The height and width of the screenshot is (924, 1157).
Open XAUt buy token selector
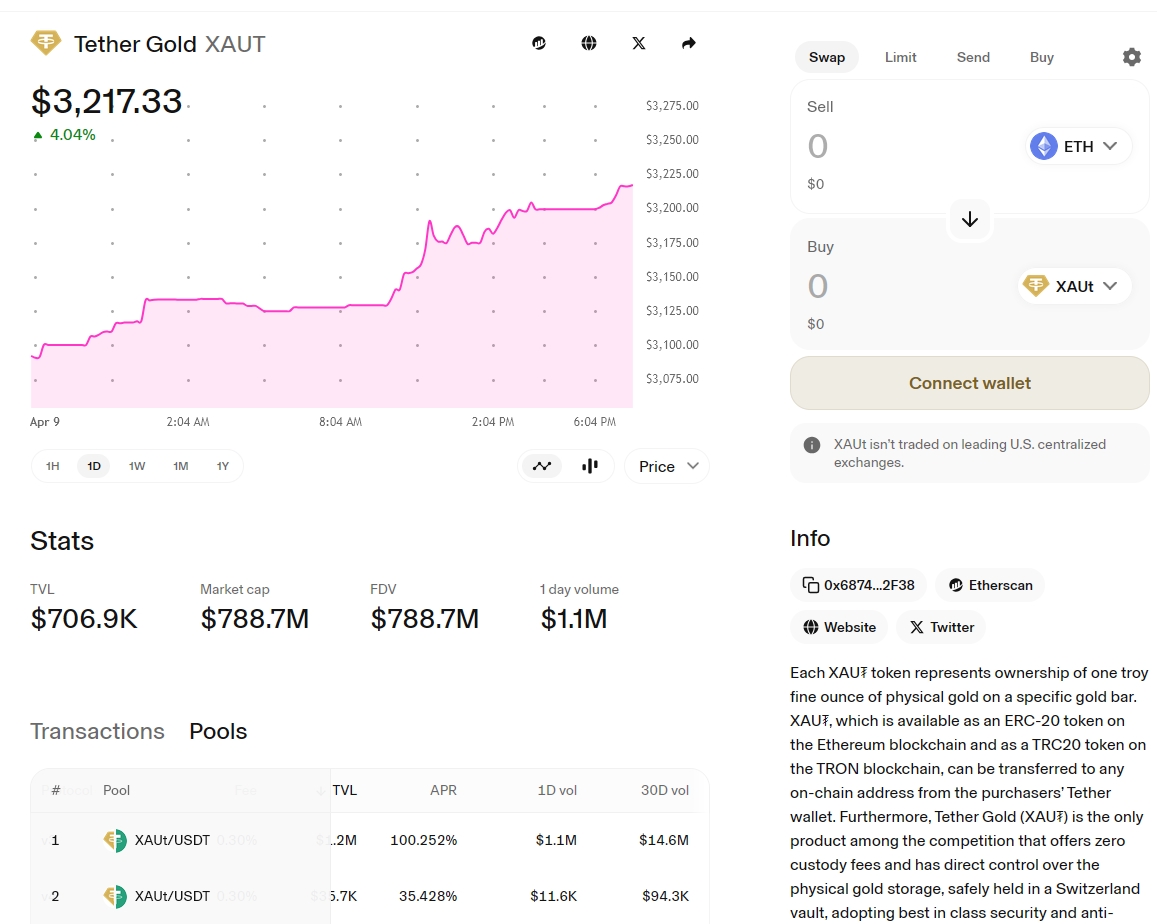tap(1074, 286)
